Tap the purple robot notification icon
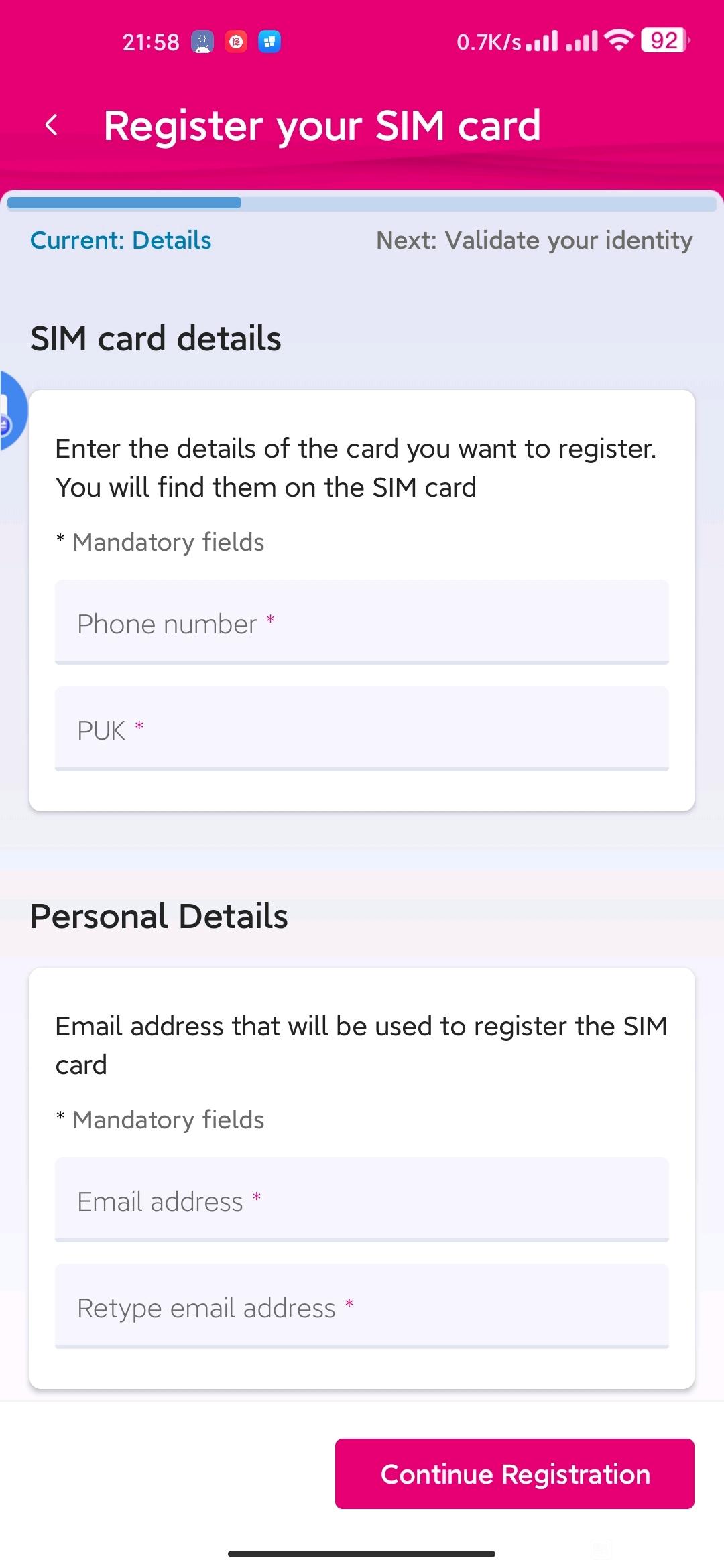The height and width of the screenshot is (1568, 724). click(202, 42)
